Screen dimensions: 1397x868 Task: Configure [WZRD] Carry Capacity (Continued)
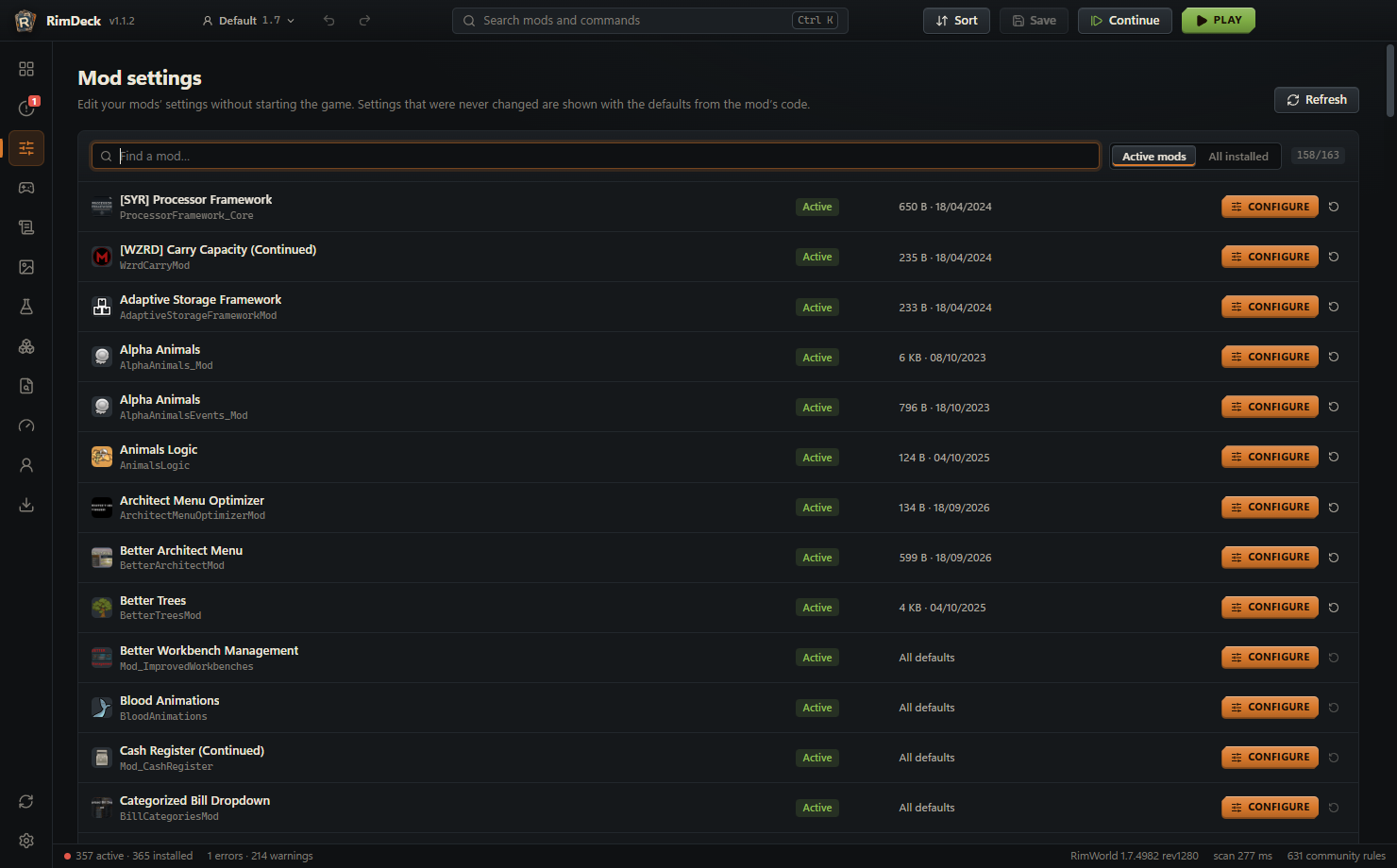click(1270, 257)
